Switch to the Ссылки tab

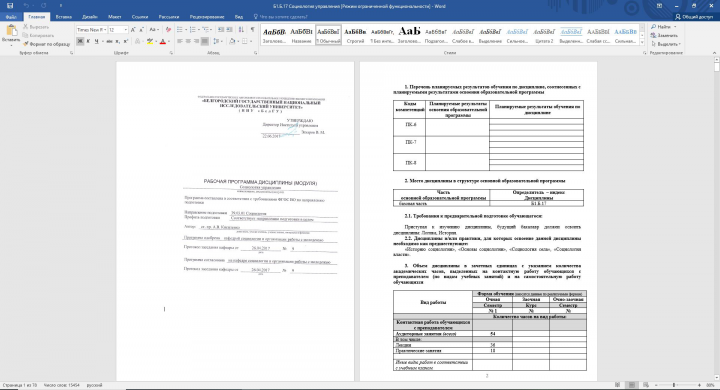pyautogui.click(x=140, y=17)
